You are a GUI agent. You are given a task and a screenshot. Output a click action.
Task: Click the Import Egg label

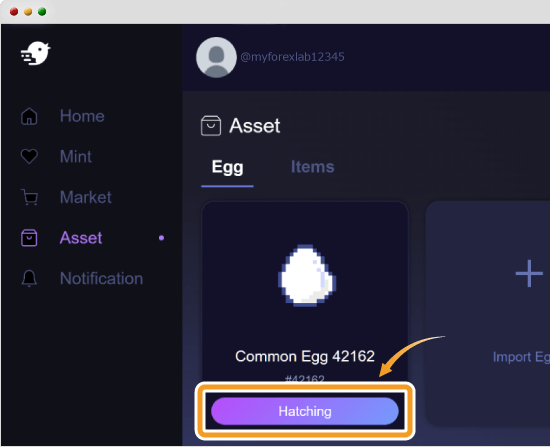click(x=521, y=357)
